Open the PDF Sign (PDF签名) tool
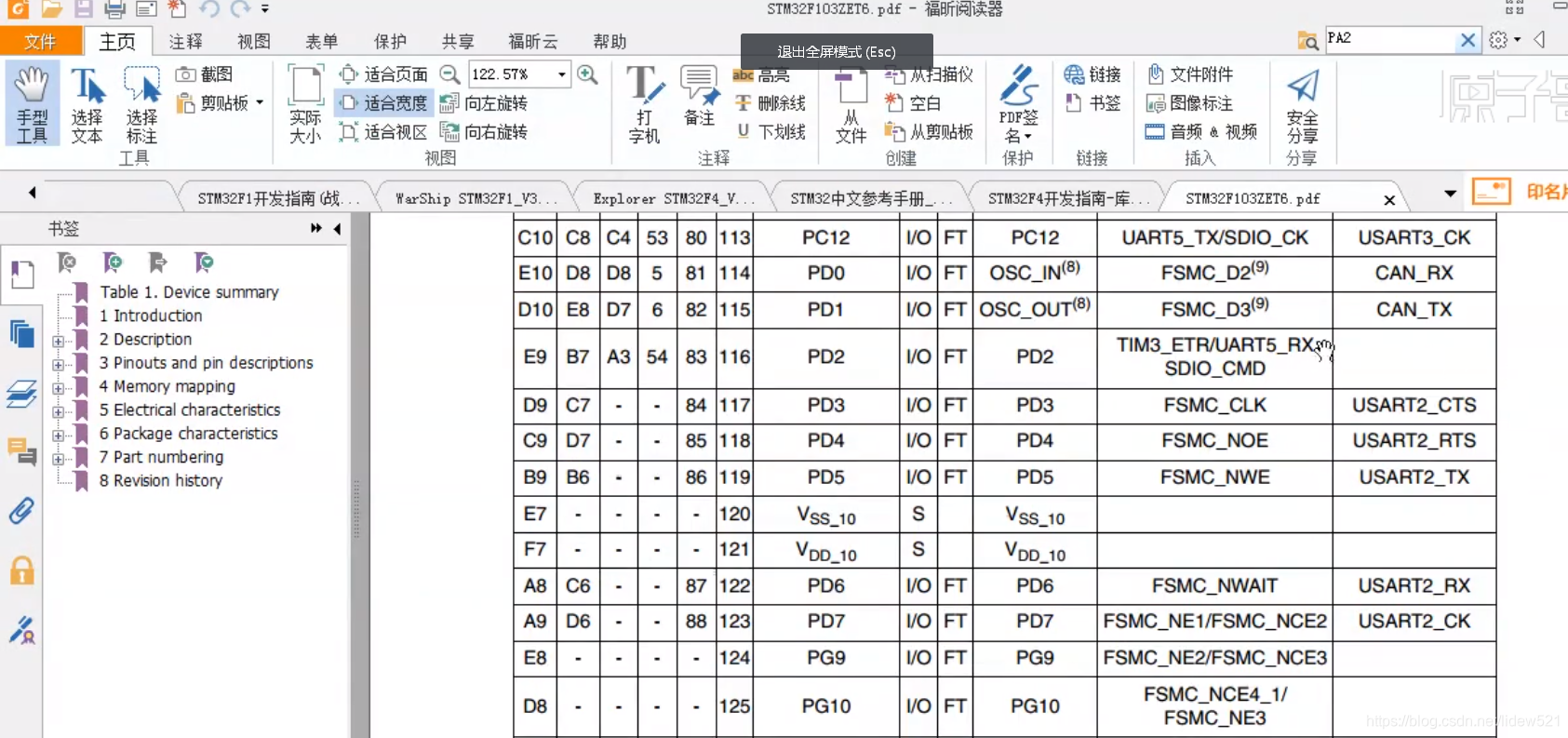This screenshot has height=738, width=1568. (x=1018, y=104)
